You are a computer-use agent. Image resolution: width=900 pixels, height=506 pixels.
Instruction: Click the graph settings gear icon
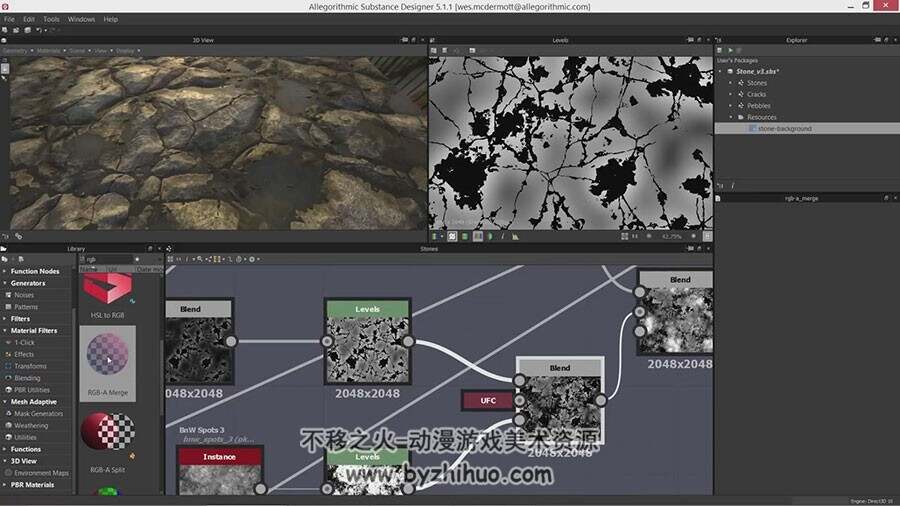[x=252, y=259]
